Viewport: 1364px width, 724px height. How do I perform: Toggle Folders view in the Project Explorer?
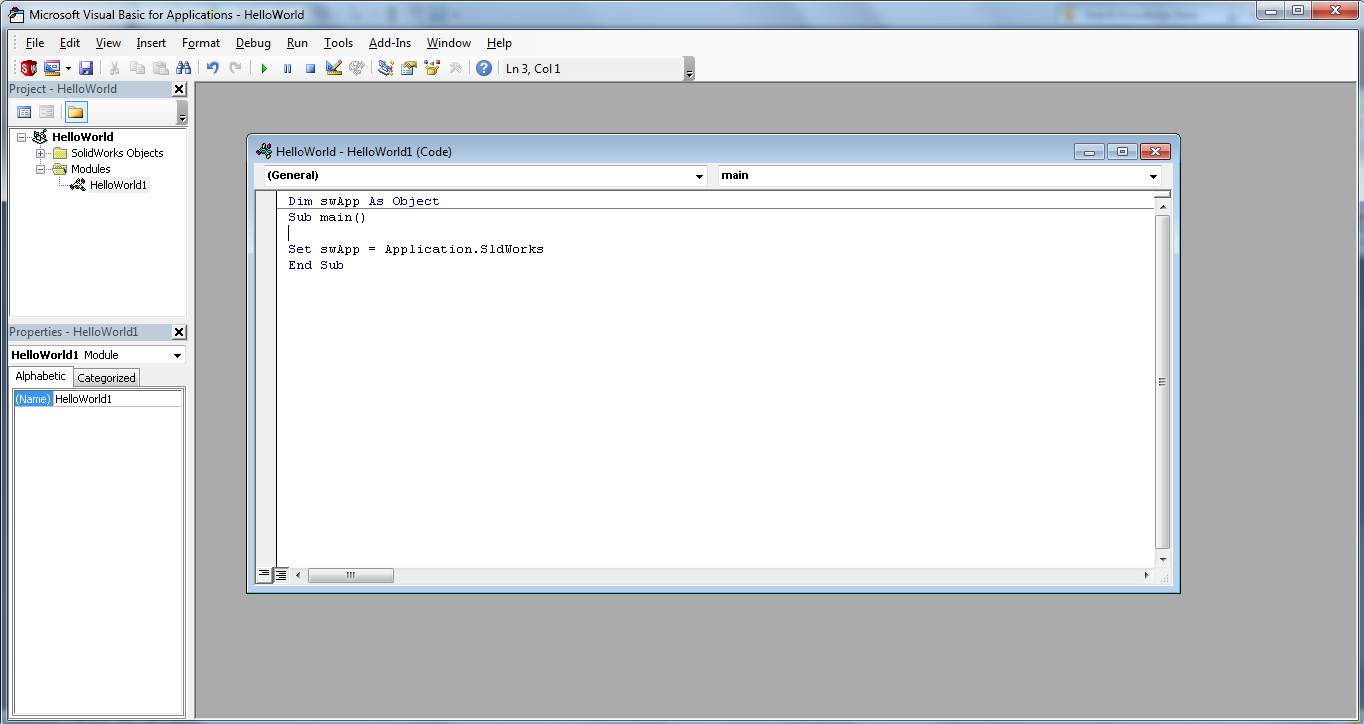pos(75,111)
